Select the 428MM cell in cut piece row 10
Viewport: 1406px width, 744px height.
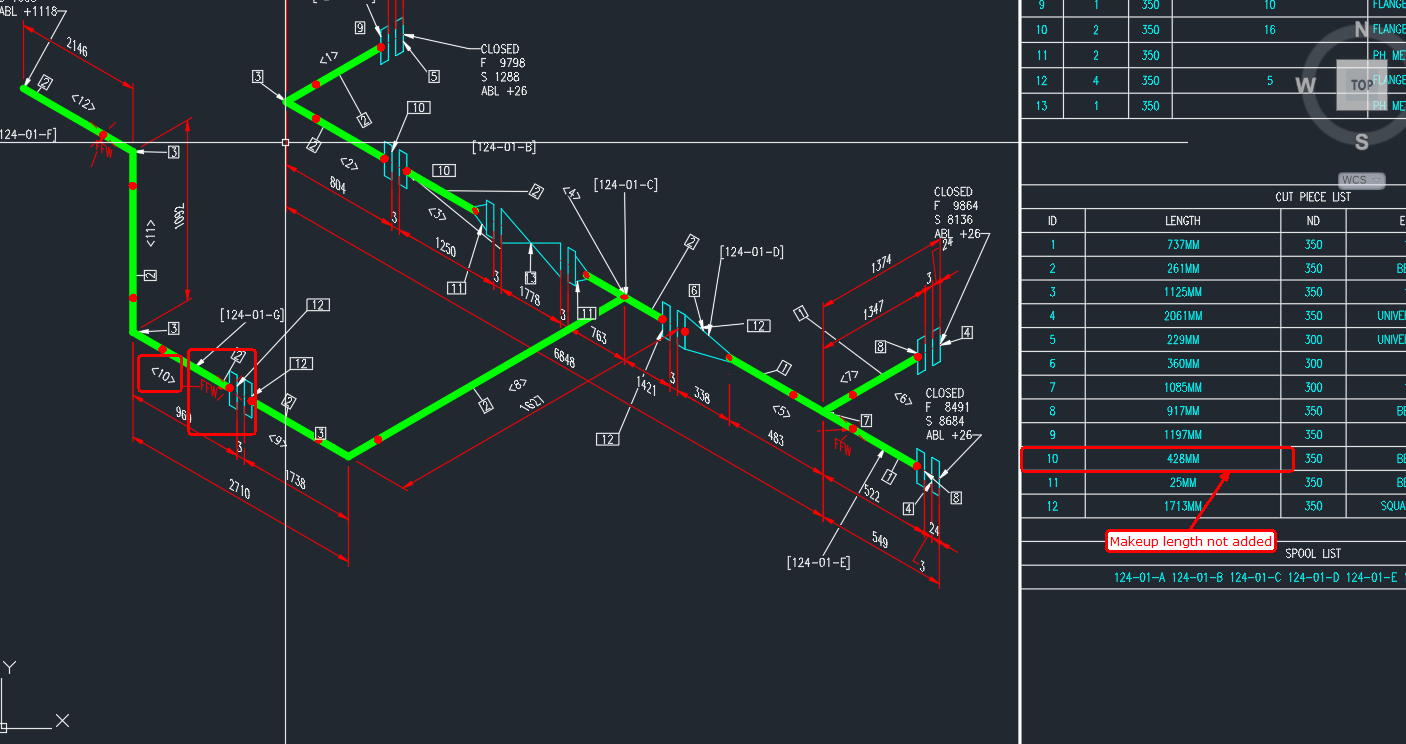(1183, 458)
